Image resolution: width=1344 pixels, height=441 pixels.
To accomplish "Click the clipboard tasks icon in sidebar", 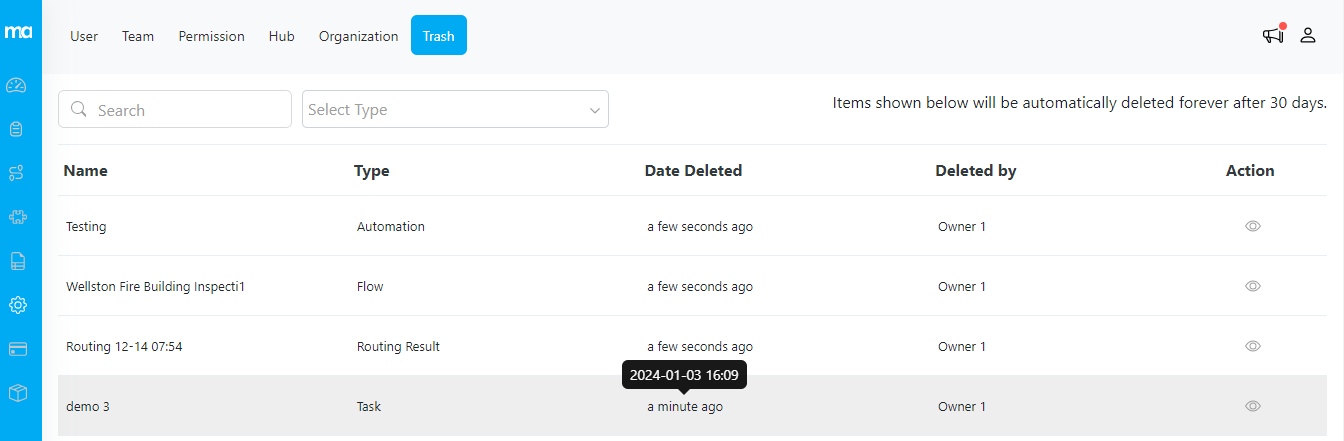I will (16, 129).
